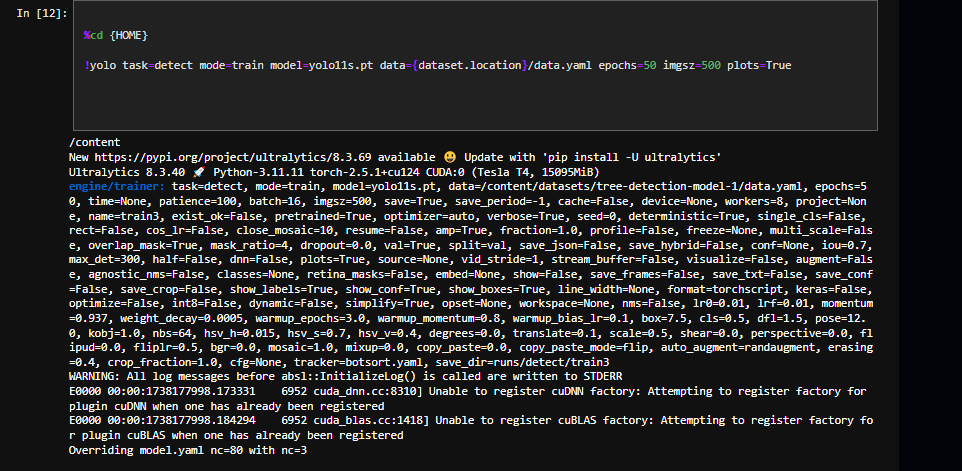Click {dataset.location} in the data argument
Screen dimensions: 962x471
coord(469,65)
